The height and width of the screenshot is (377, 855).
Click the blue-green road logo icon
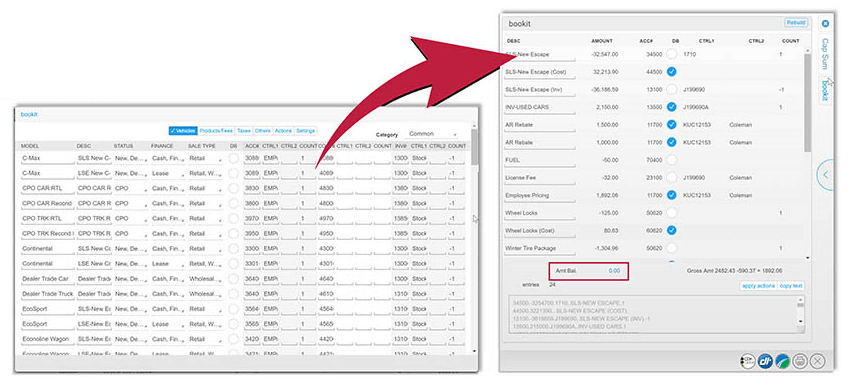pos(782,360)
